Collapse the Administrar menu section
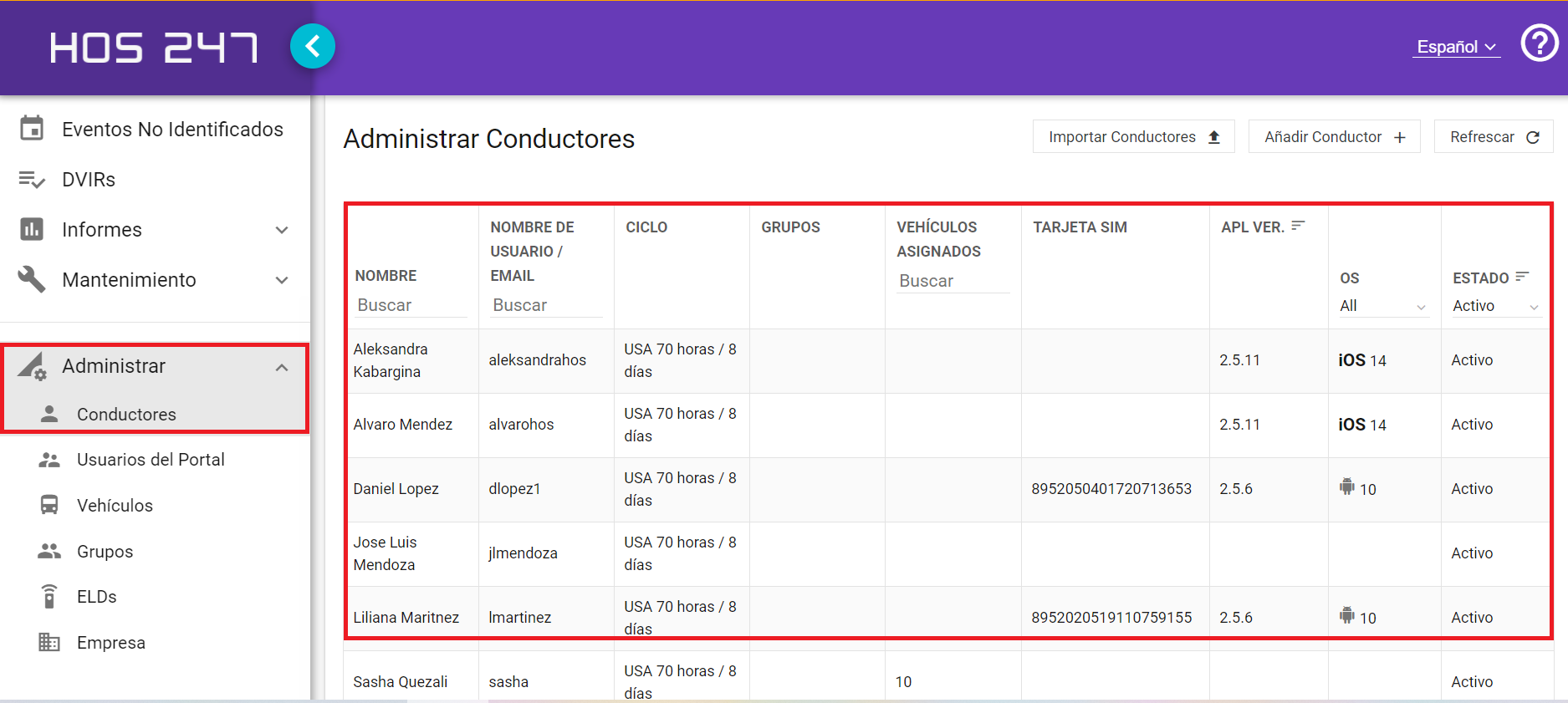 [x=282, y=367]
